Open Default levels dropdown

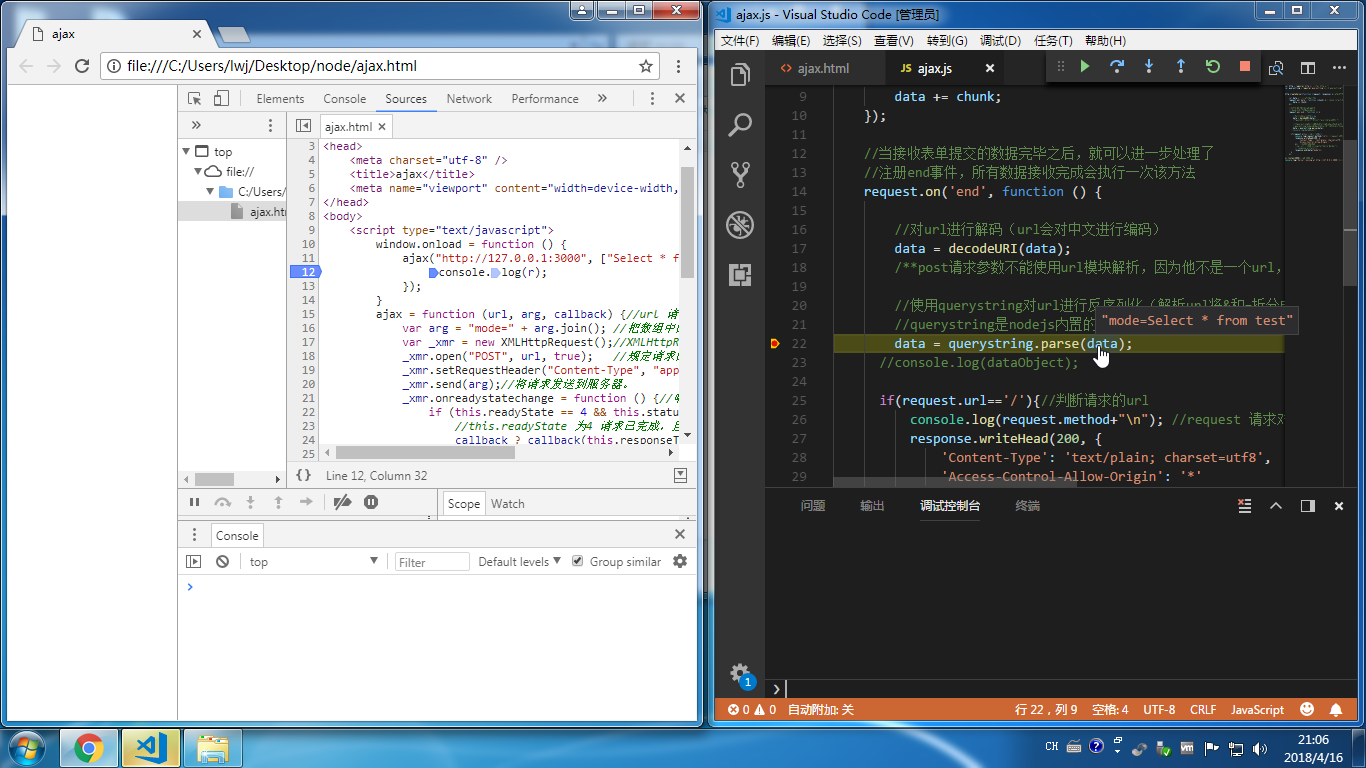(519, 561)
